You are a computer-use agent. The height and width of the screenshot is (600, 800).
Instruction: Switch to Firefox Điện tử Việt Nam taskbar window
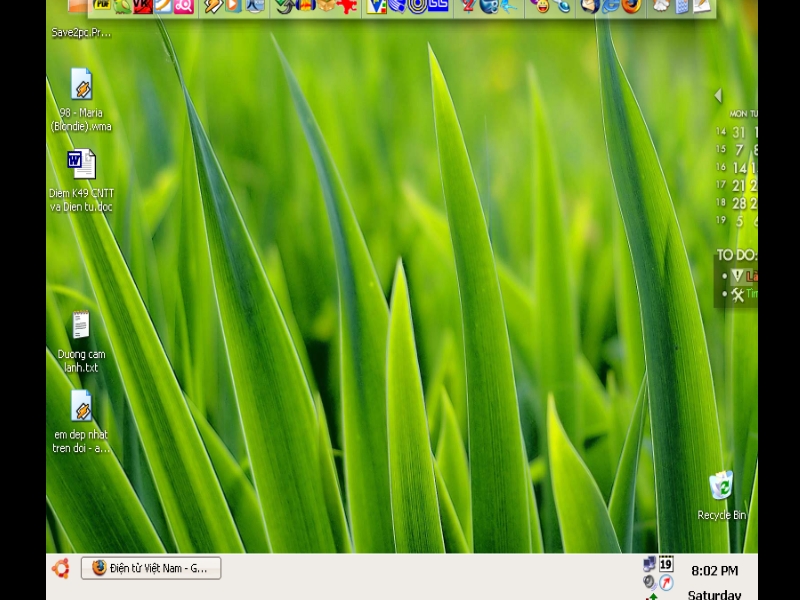coord(151,568)
